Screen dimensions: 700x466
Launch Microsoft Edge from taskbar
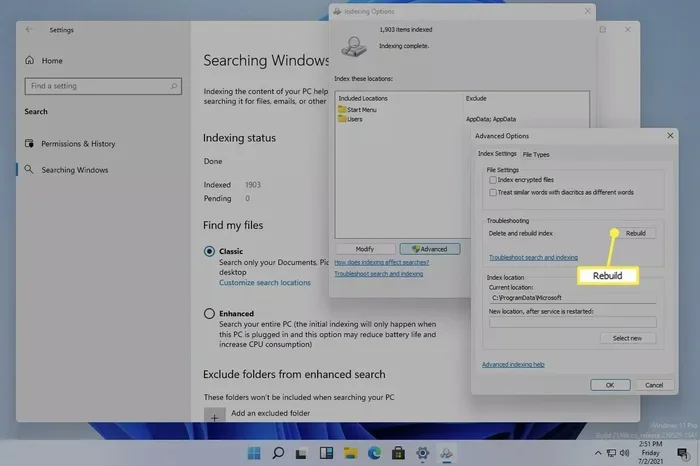point(374,453)
